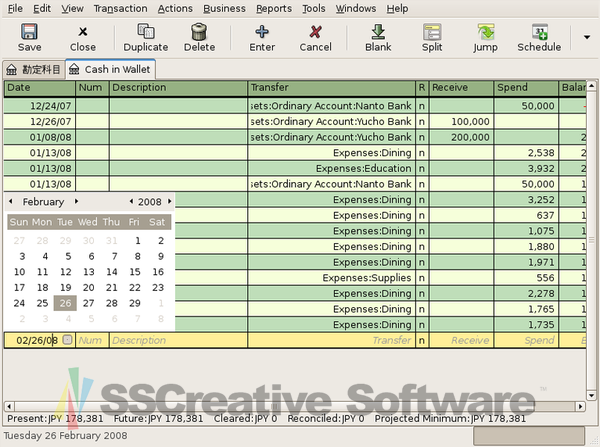Click the Enter transaction plus icon
The height and width of the screenshot is (447, 600).
(262, 31)
